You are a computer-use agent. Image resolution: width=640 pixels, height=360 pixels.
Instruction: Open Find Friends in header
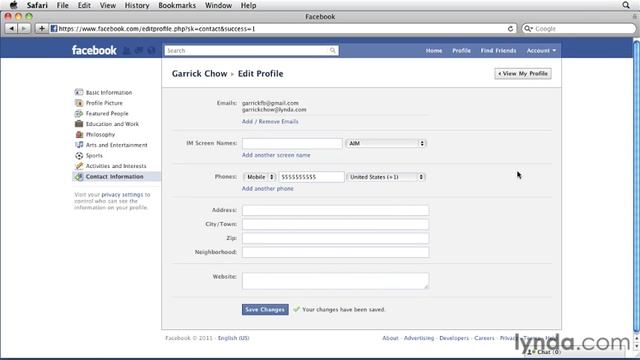click(498, 51)
